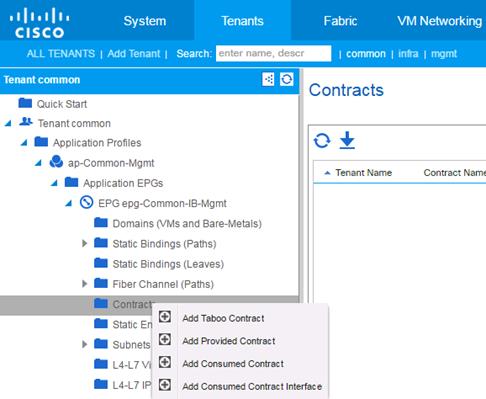This screenshot has width=486, height=399.
Task: Expand Static Bindings (Paths) node
Action: (x=85, y=244)
